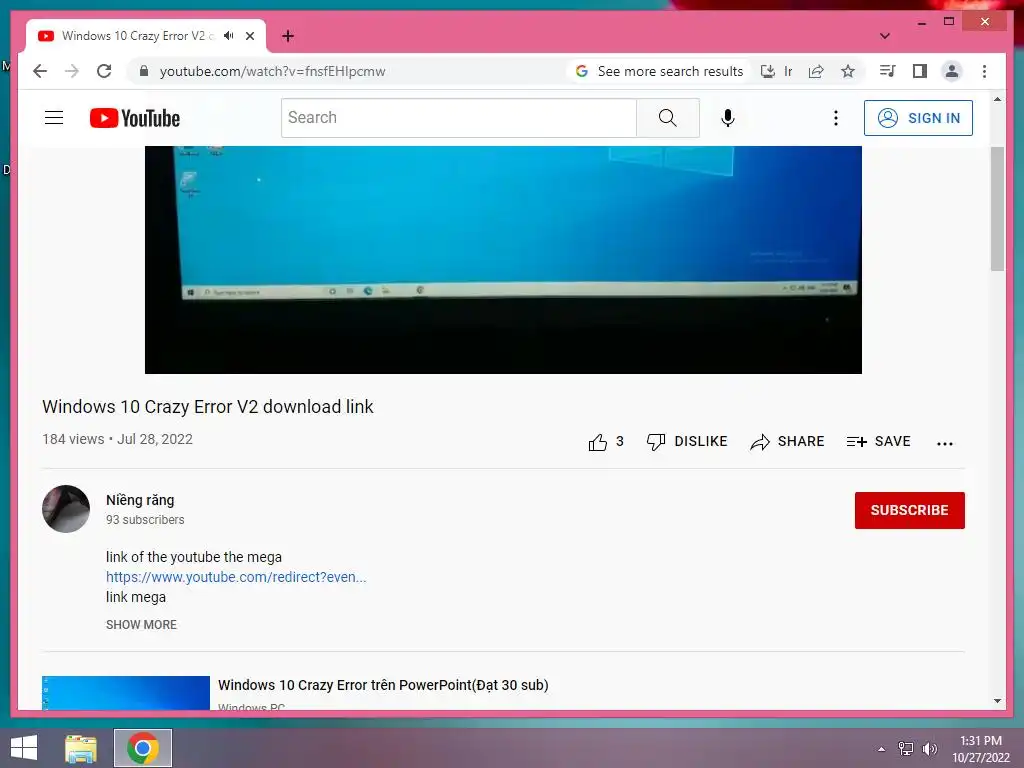Bookmark this page with the star
The width and height of the screenshot is (1024, 768).
coord(848,71)
